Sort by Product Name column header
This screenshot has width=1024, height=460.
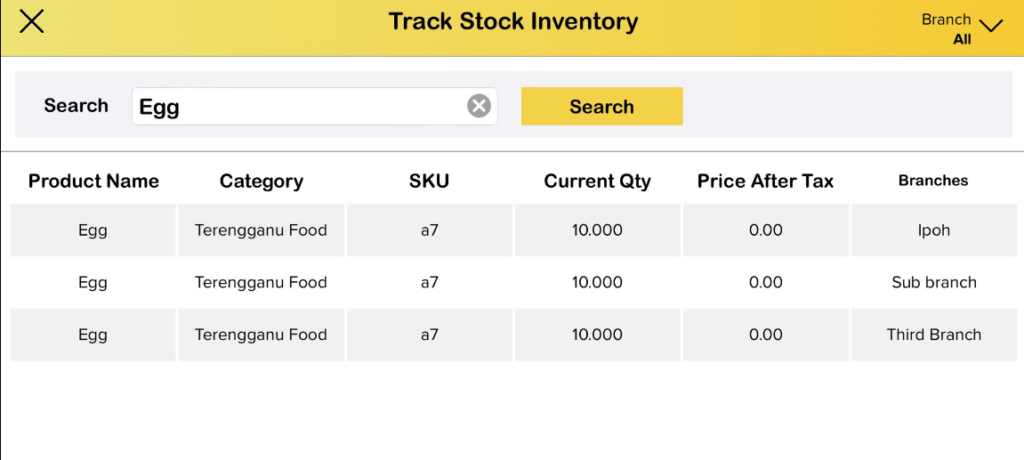click(x=93, y=181)
